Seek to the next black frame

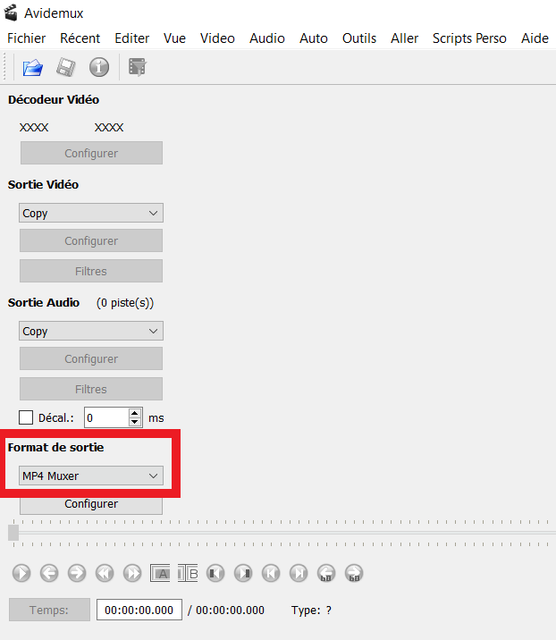click(x=243, y=573)
